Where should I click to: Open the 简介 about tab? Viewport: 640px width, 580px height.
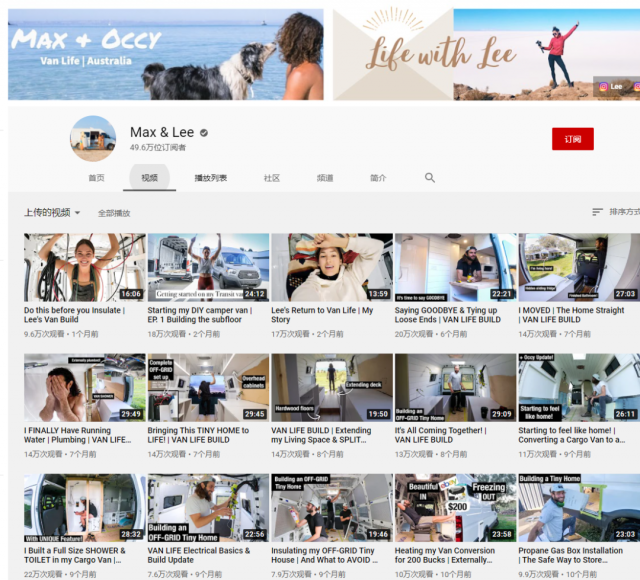click(378, 178)
